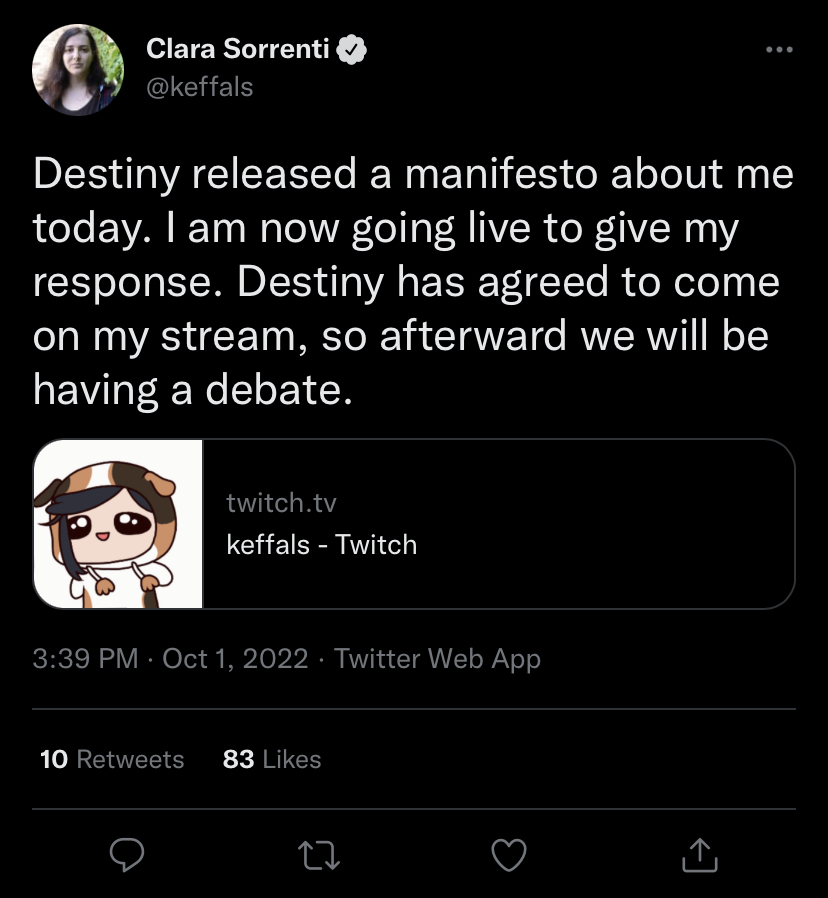
Task: Open the Twitter Web App source link
Action: [x=437, y=659]
